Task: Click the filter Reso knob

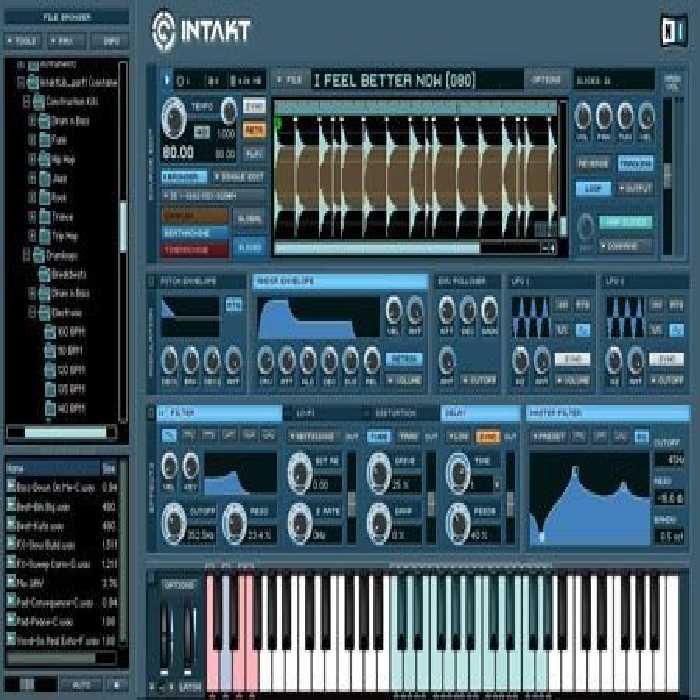Action: pos(235,524)
